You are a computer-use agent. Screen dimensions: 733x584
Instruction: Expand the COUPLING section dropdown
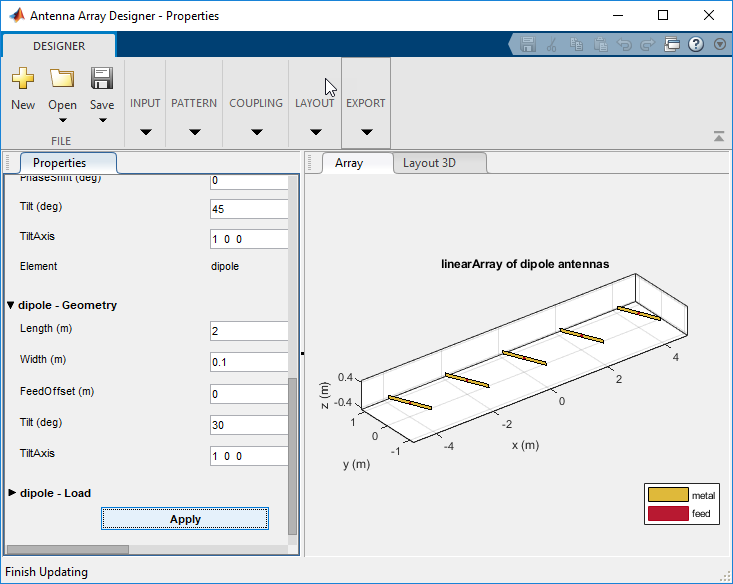pos(257,132)
